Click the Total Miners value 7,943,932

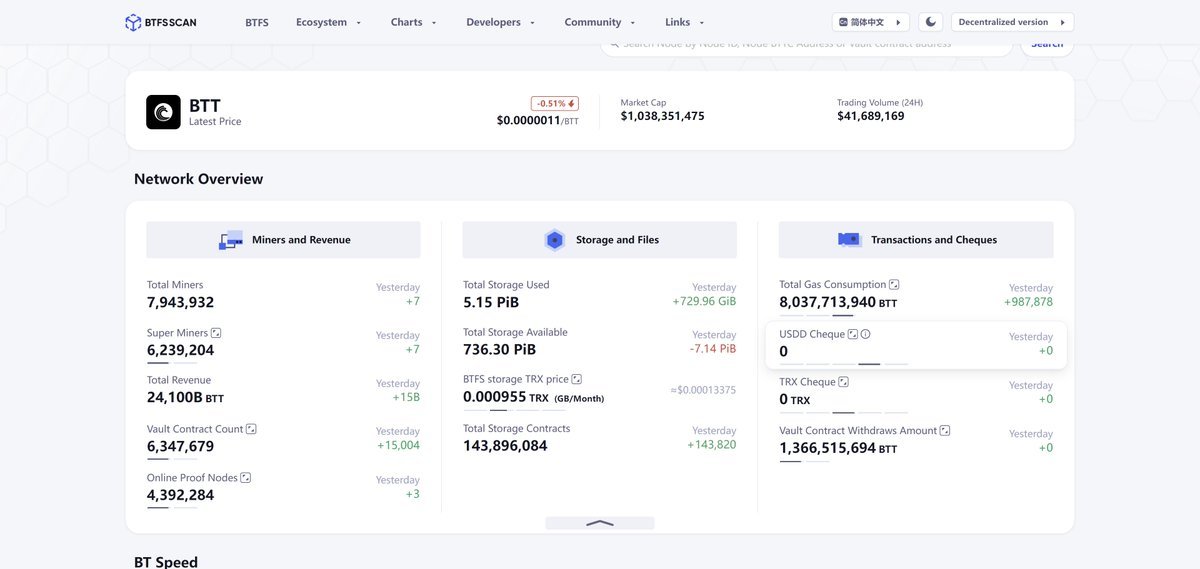pos(180,302)
